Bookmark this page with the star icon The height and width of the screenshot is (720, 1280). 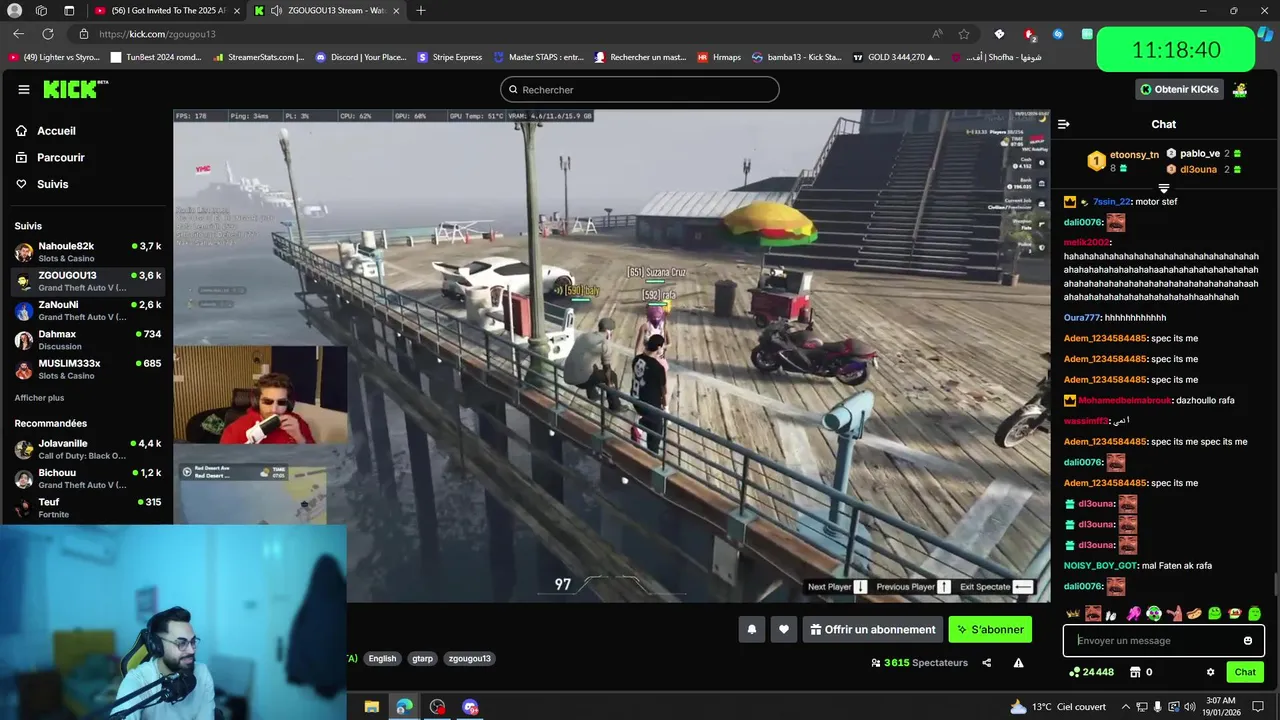[963, 34]
